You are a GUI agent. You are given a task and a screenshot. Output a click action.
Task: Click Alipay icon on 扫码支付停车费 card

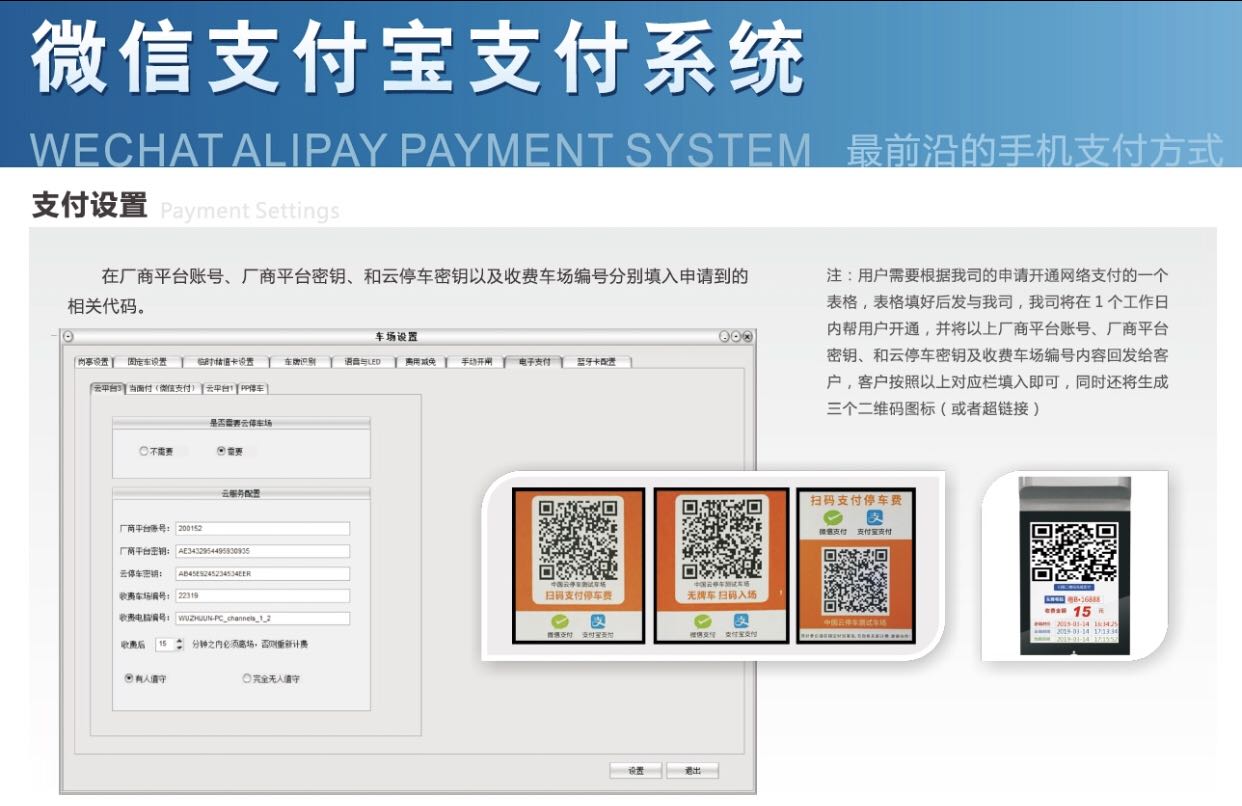tap(598, 621)
